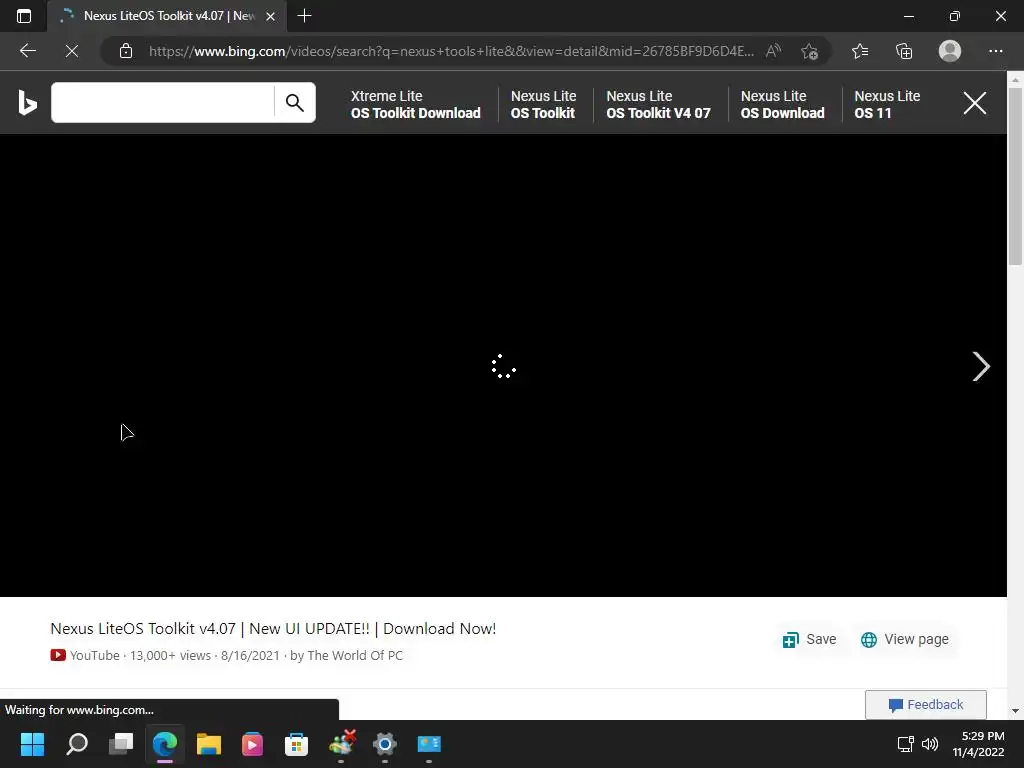Open the gear Settings taskbar icon
Image resolution: width=1024 pixels, height=768 pixels.
(x=385, y=744)
